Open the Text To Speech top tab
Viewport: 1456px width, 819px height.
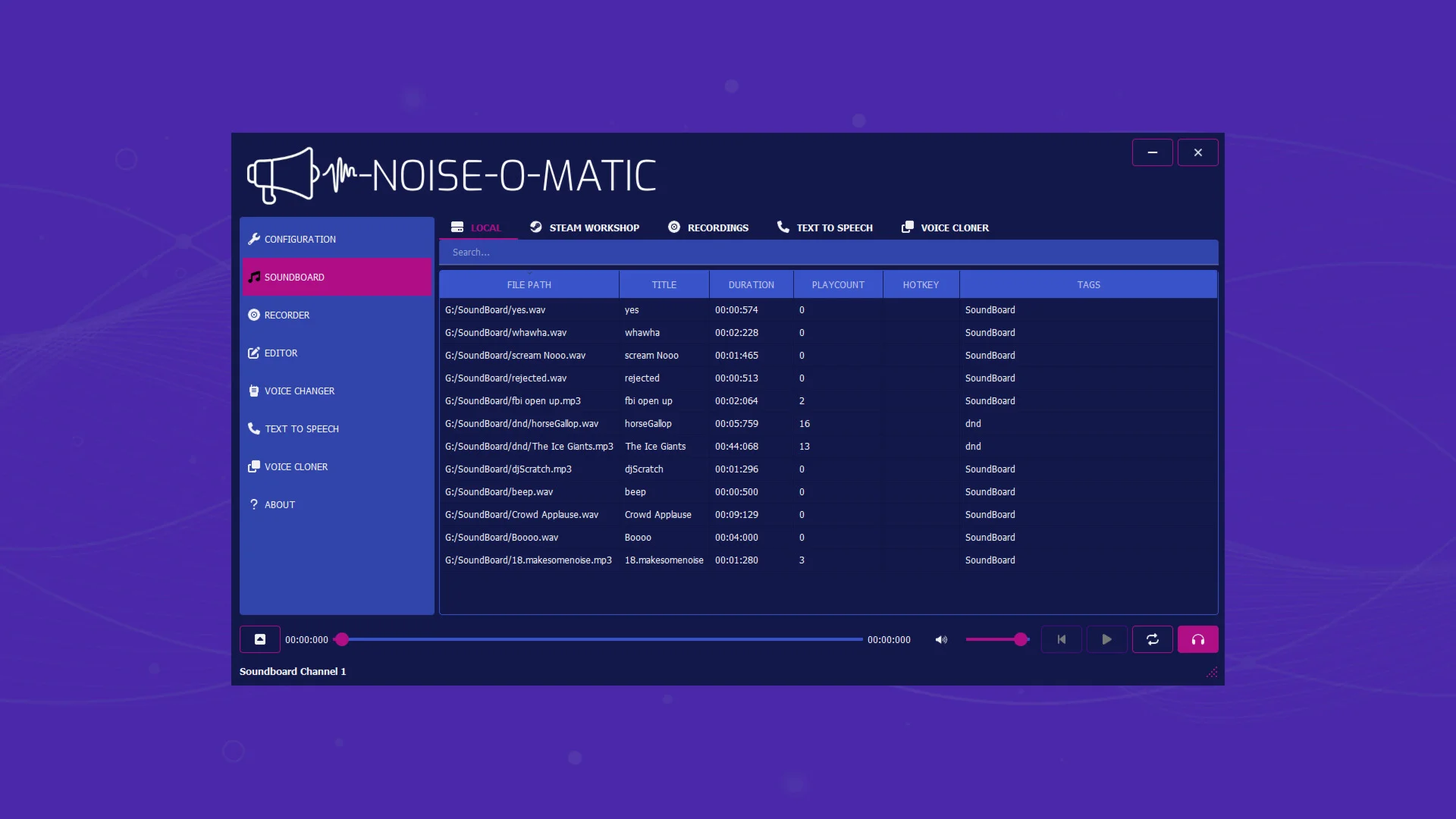tap(825, 227)
